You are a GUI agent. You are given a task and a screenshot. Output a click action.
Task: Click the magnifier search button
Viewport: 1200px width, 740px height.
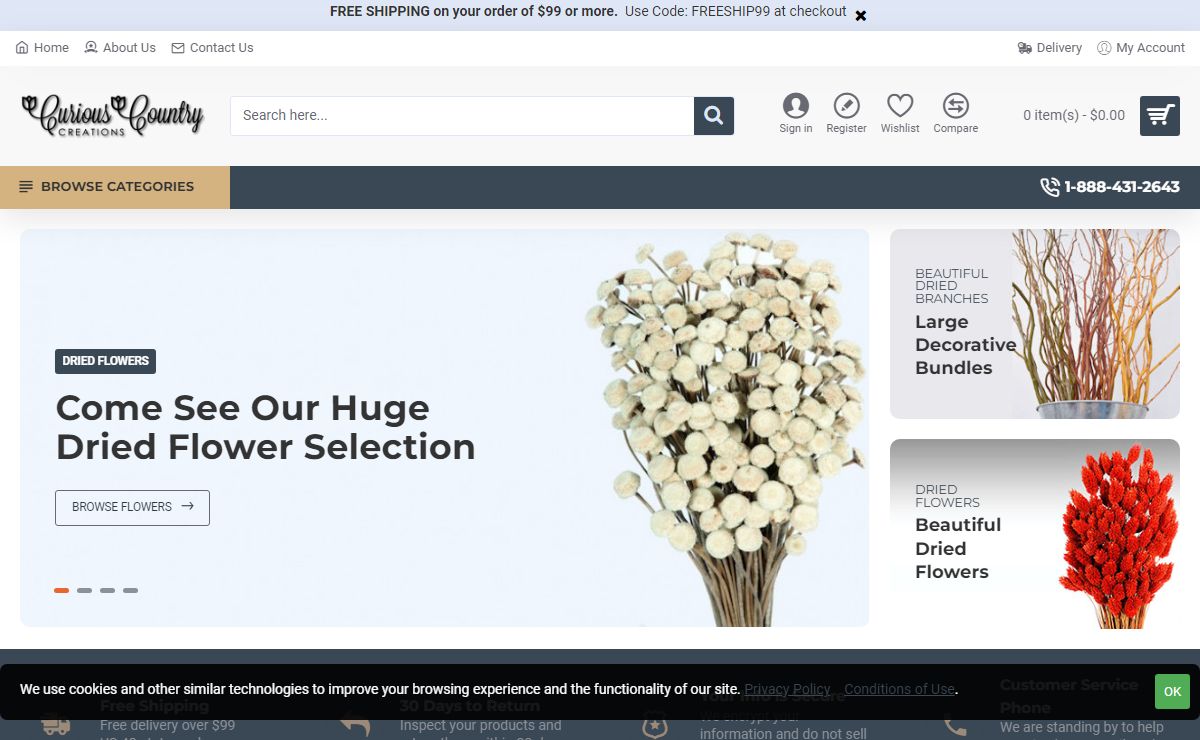(x=714, y=116)
